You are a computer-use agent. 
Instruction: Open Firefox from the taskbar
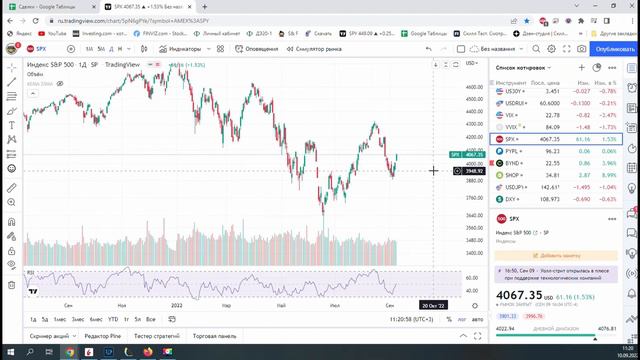click(x=148, y=352)
